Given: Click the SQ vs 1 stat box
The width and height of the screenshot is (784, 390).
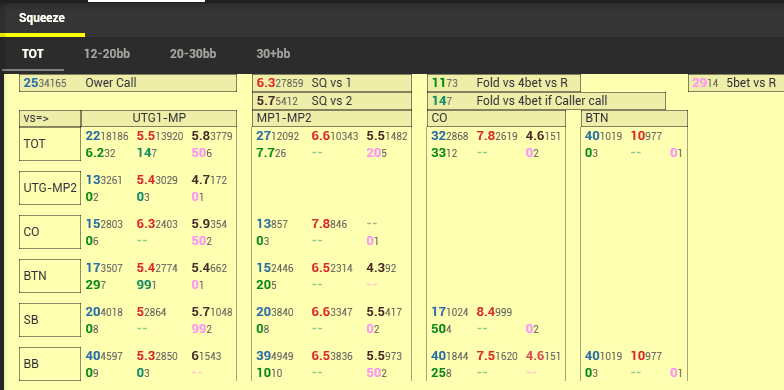Looking at the screenshot, I should pos(332,83).
